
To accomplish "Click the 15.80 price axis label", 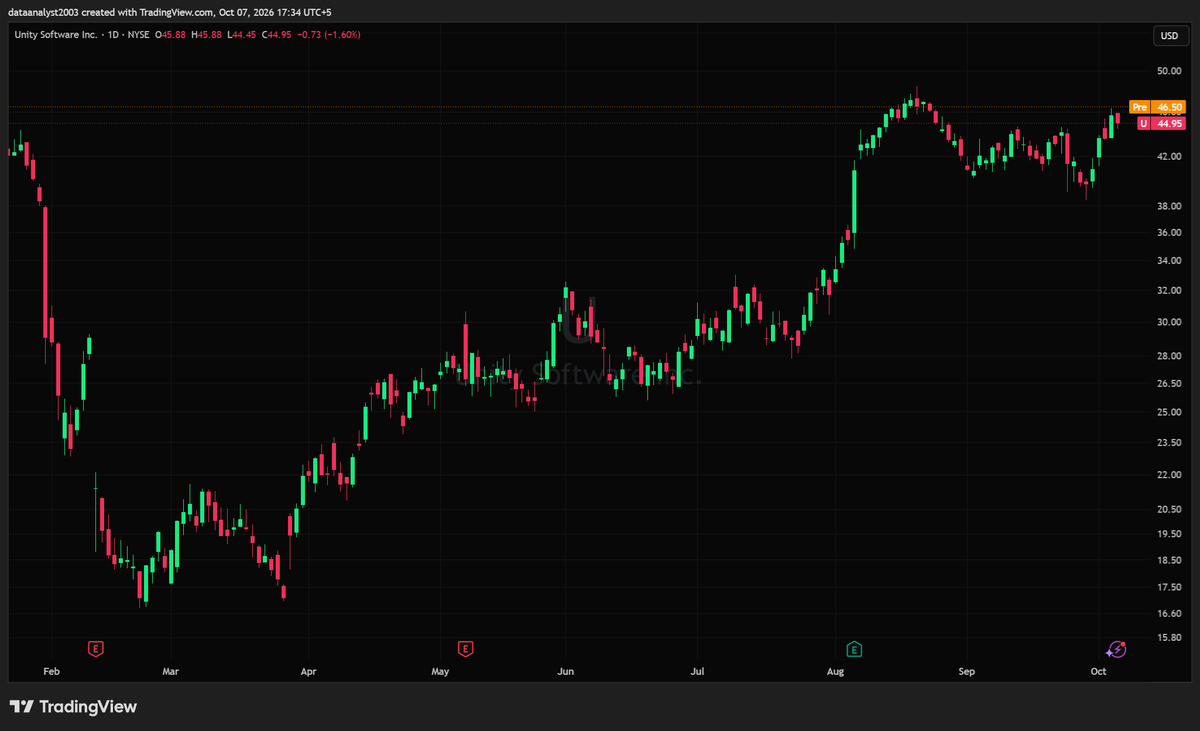I will coord(1169,637).
